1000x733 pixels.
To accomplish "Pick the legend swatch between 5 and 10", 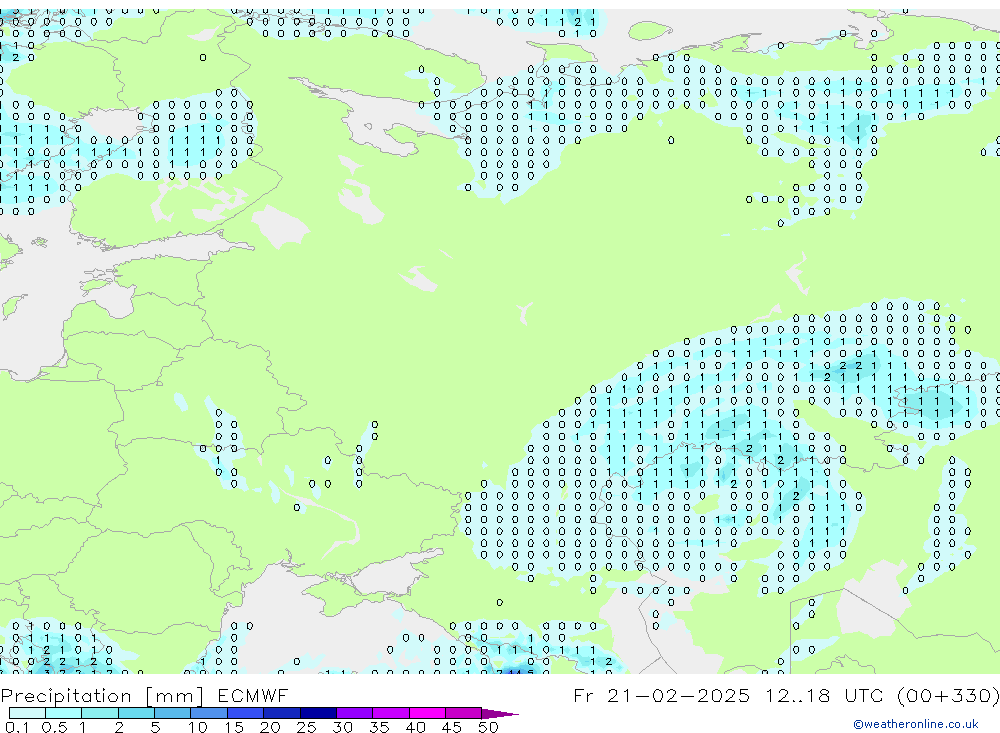I will pyautogui.click(x=173, y=713).
